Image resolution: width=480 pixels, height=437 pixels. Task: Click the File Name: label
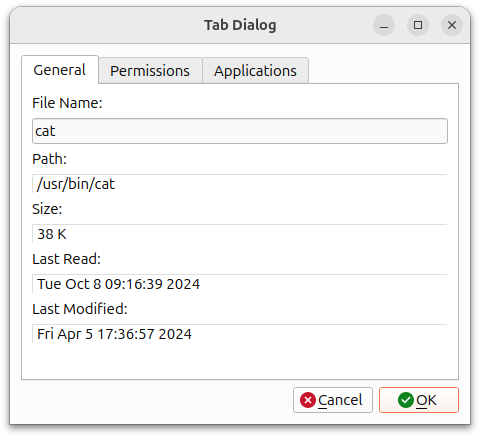pyautogui.click(x=67, y=103)
